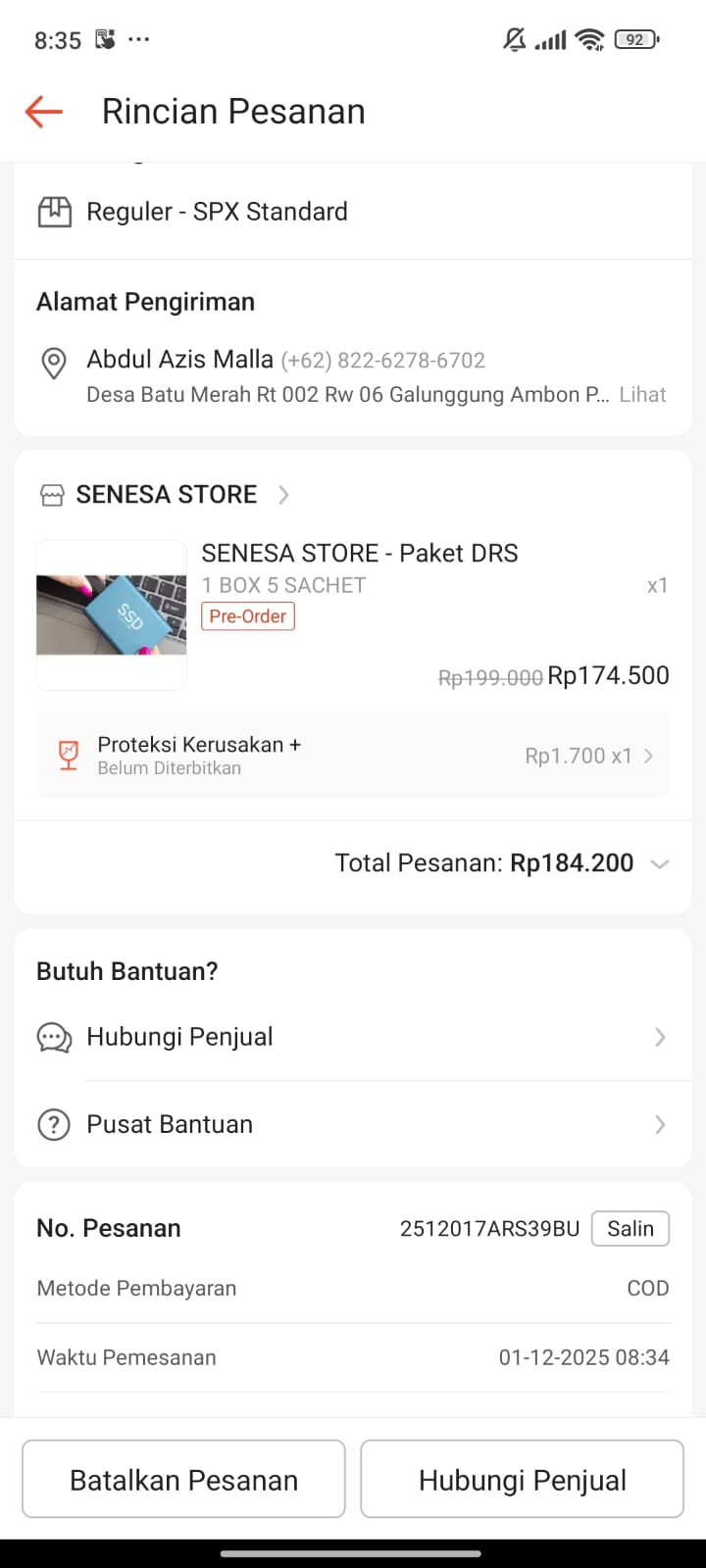This screenshot has width=706, height=1568.
Task: Tap the muted notification bell in status bar
Action: point(515,40)
